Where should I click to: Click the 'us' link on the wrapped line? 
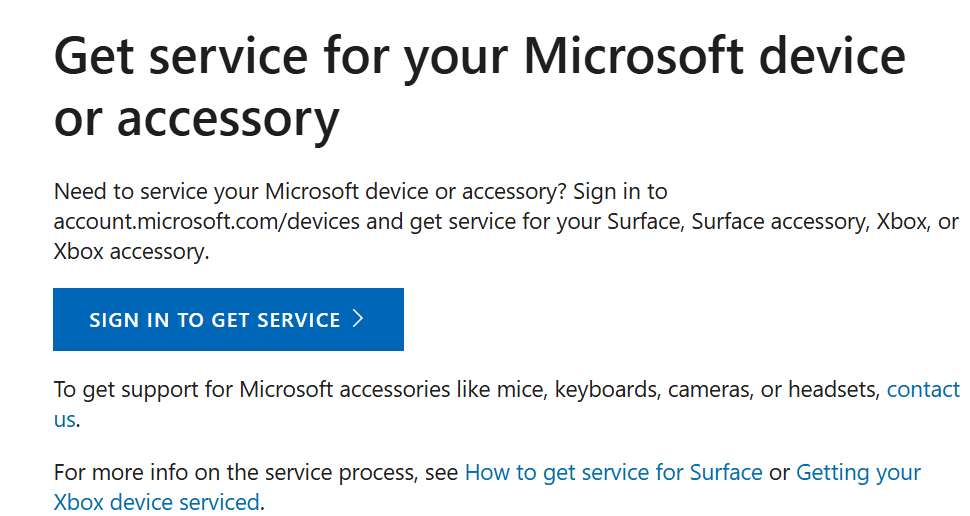(64, 419)
